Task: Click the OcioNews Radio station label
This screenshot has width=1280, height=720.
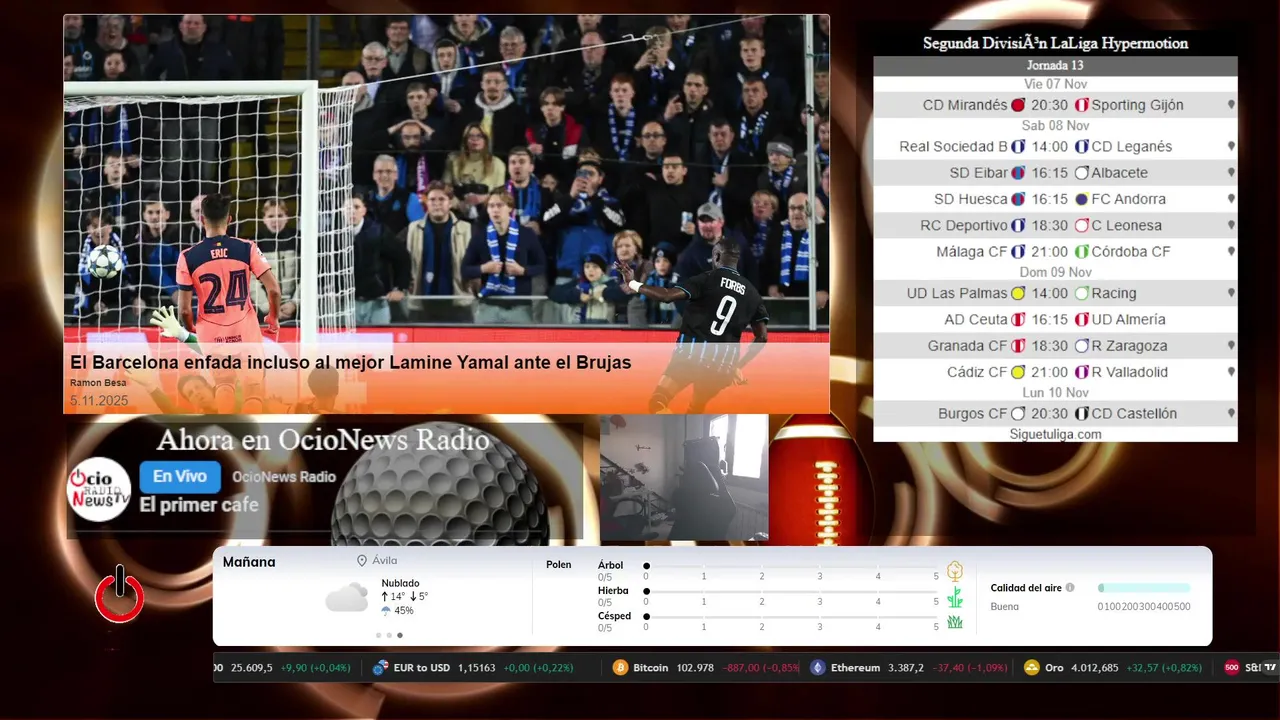Action: coord(284,477)
